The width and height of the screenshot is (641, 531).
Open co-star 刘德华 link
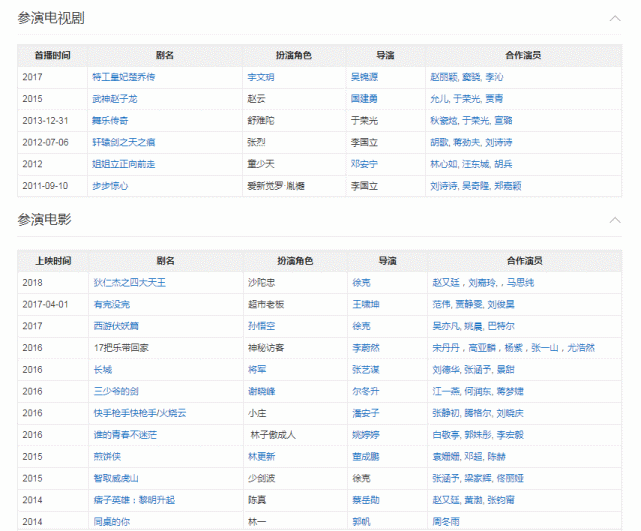click(446, 370)
